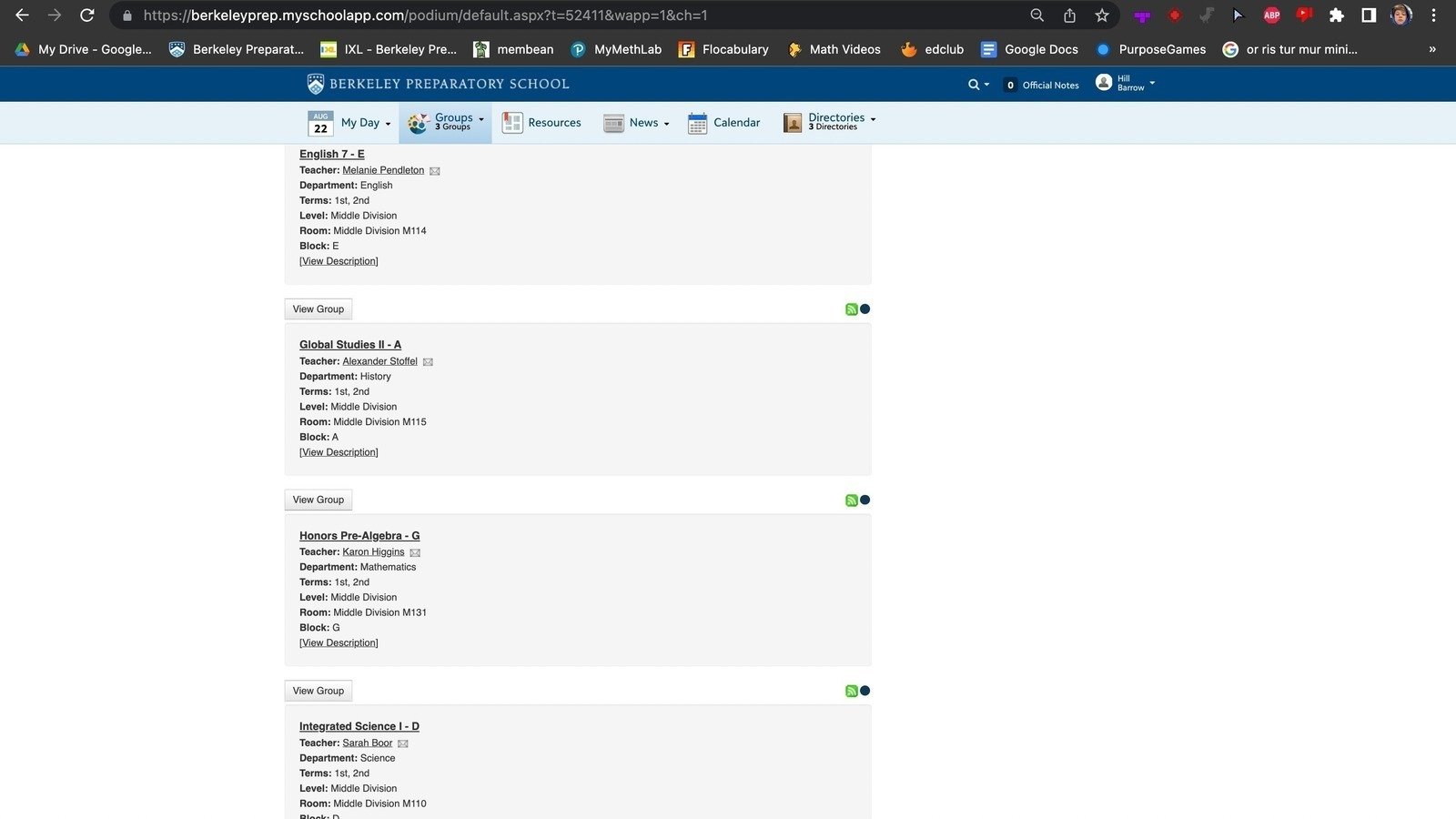
Task: Open the Resources menu item
Action: pos(541,123)
